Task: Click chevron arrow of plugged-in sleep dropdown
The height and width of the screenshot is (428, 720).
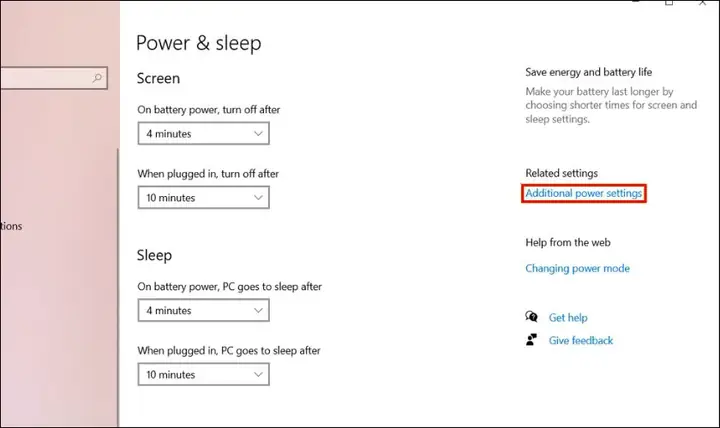Action: 258,374
